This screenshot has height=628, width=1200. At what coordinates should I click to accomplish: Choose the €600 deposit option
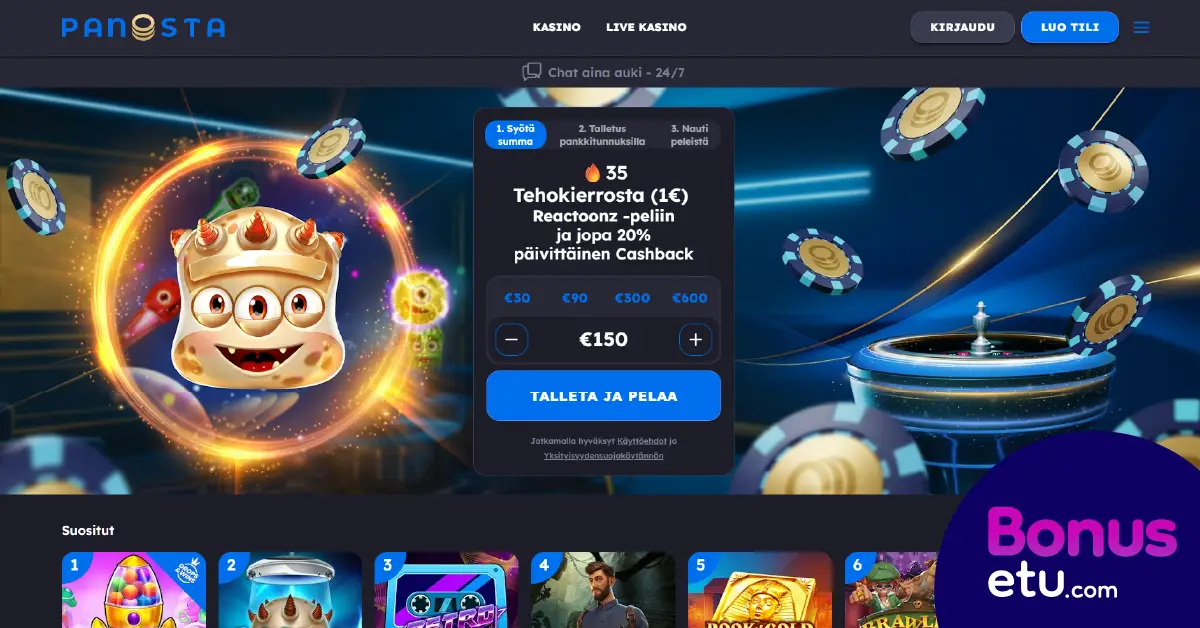coord(690,298)
